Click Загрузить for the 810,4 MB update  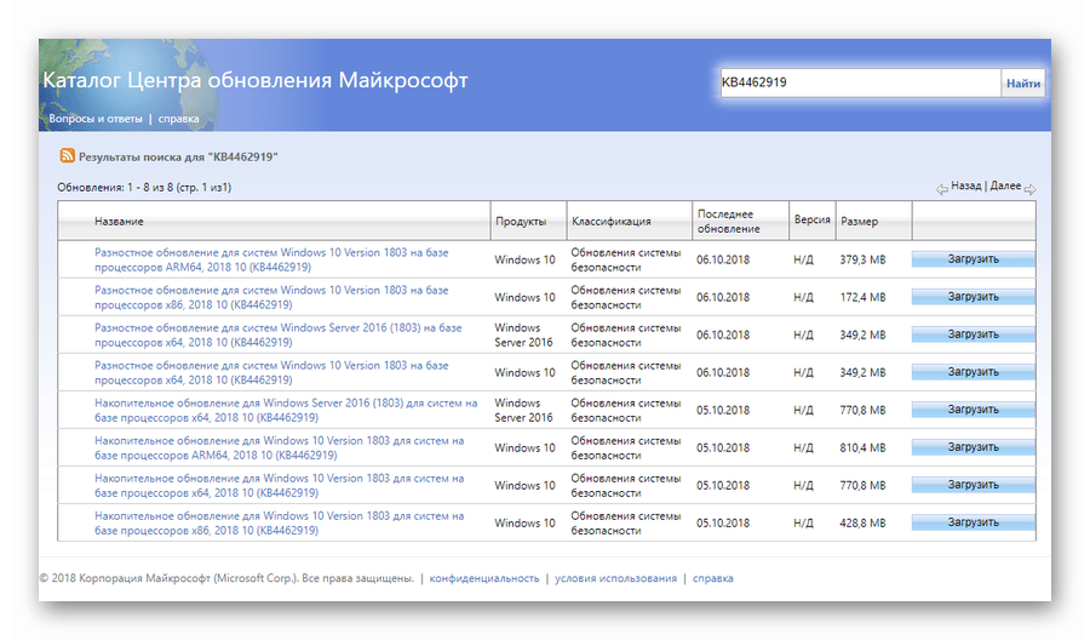click(973, 447)
